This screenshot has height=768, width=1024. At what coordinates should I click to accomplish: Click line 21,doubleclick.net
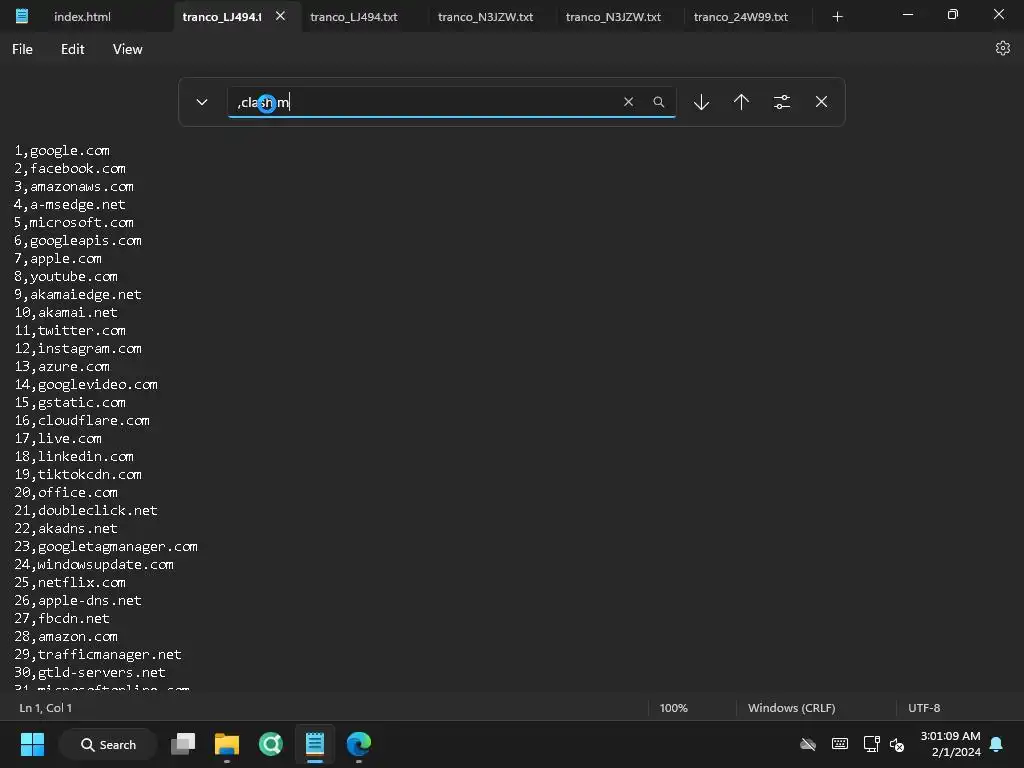pos(86,511)
